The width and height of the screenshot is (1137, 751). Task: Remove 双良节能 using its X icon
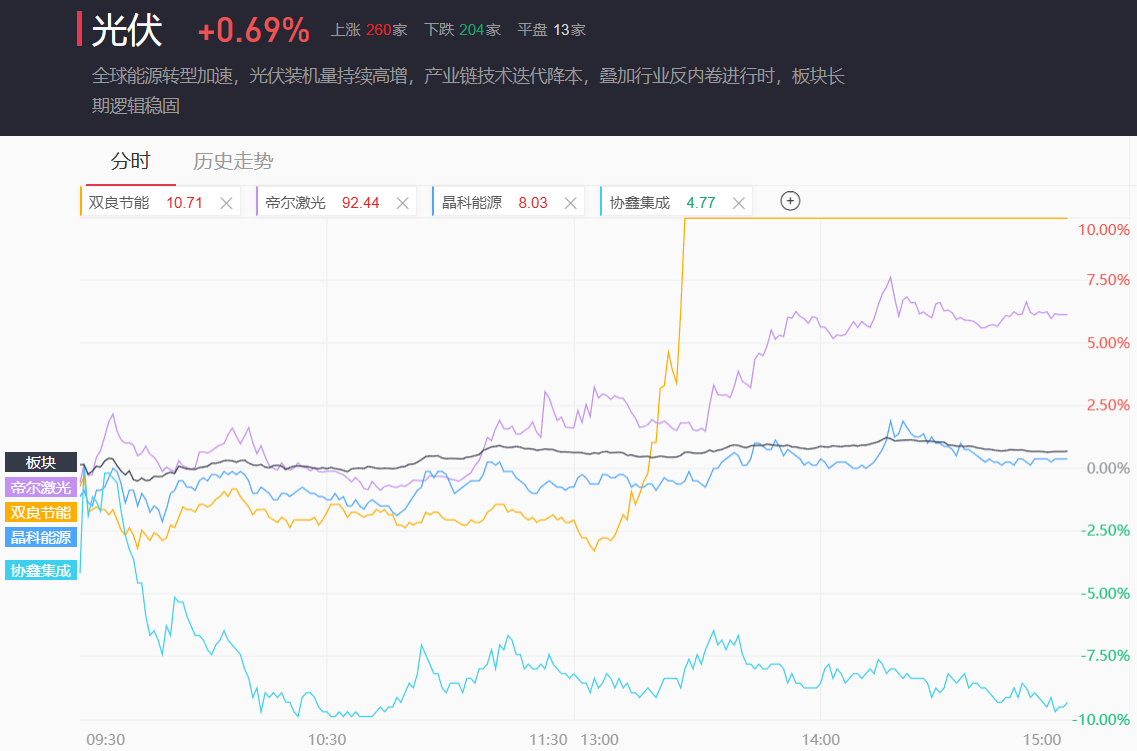226,203
